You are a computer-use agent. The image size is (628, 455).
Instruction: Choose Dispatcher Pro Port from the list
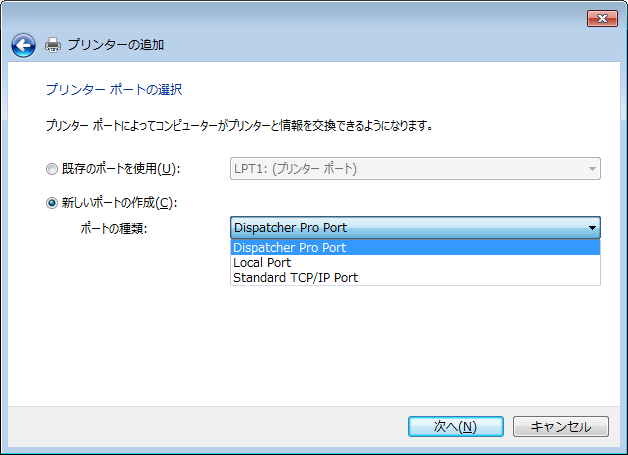(x=415, y=248)
